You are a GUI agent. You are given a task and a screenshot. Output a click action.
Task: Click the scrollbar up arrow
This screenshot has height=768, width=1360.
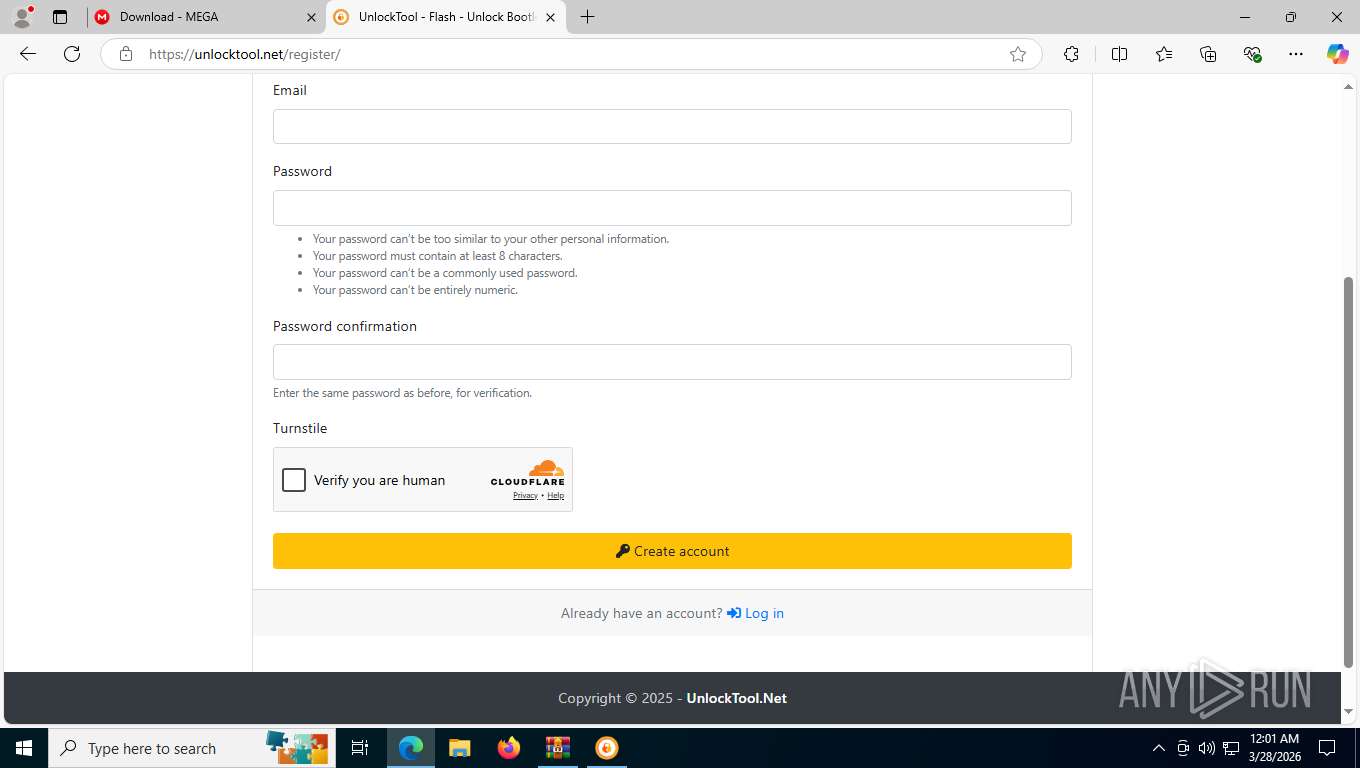click(1348, 87)
